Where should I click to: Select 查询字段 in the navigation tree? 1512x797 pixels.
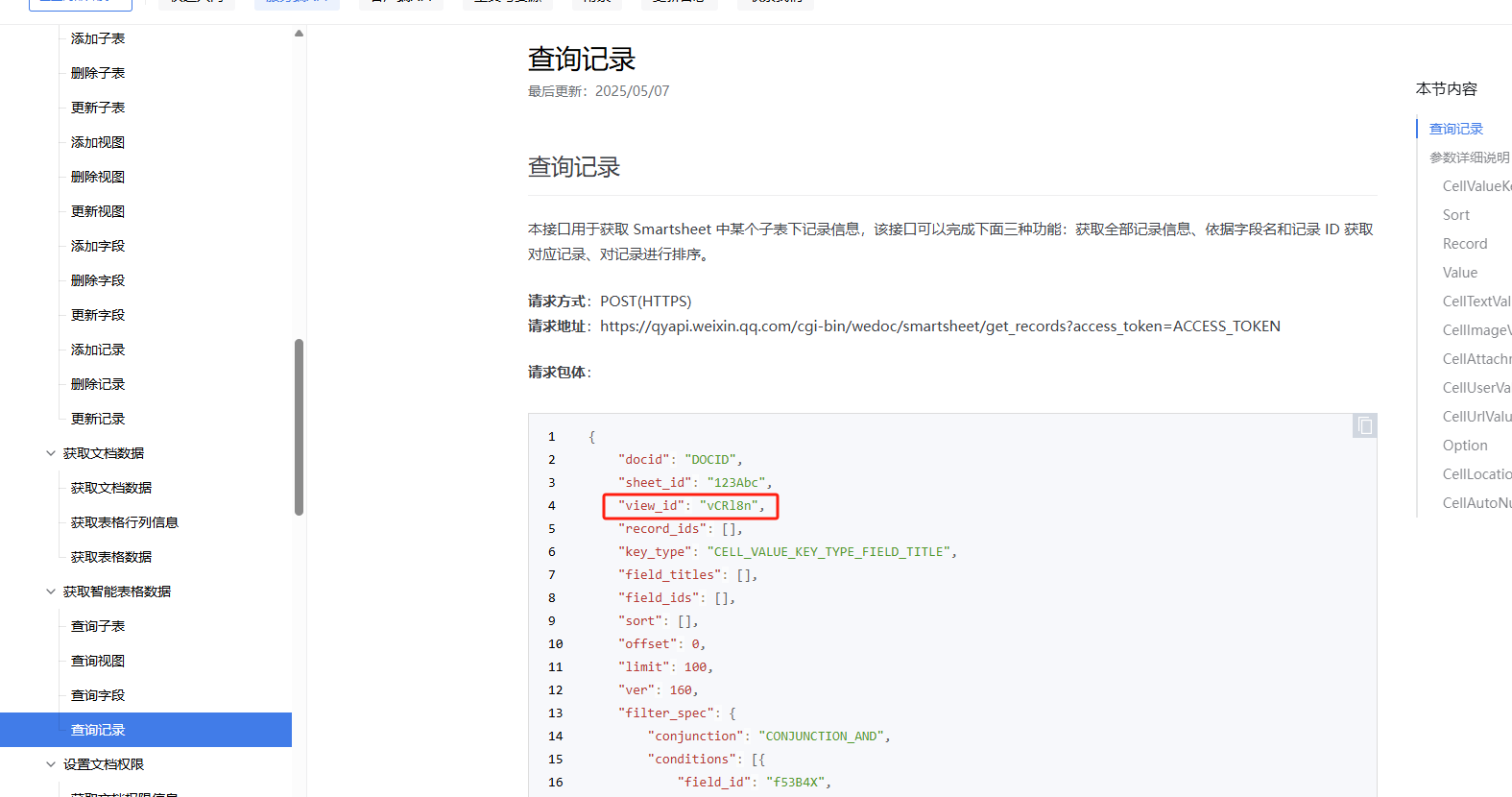(x=98, y=695)
